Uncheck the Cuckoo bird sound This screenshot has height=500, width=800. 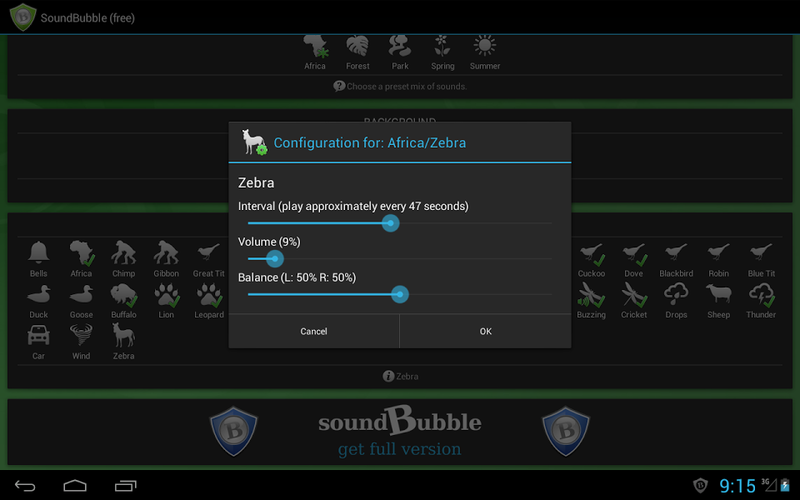[591, 253]
